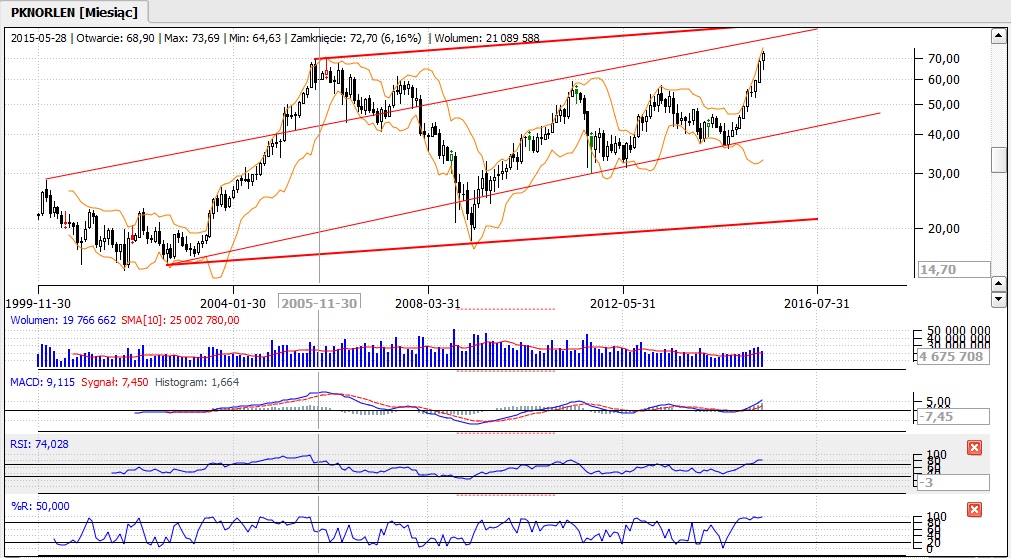1011x558 pixels.
Task: Click the Otwarcie: 68,90 header value
Action: pos(115,38)
